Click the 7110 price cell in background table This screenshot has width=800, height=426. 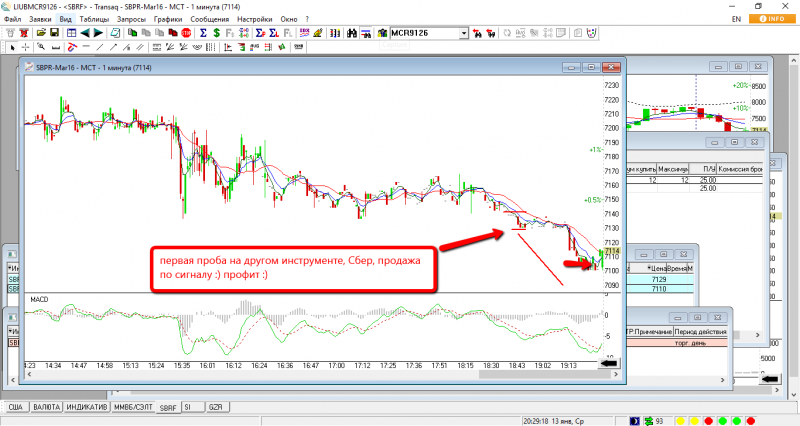tap(659, 289)
